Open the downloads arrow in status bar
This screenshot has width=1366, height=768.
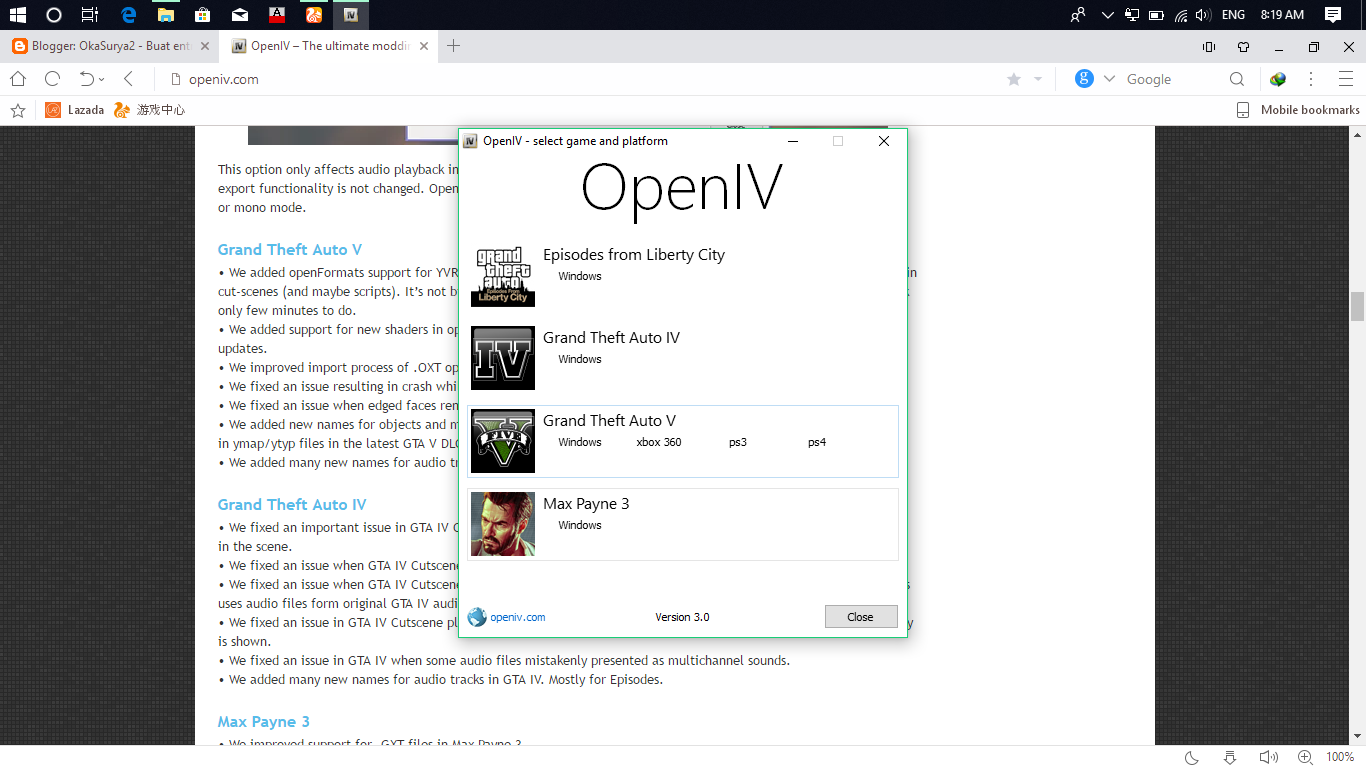click(x=1230, y=757)
